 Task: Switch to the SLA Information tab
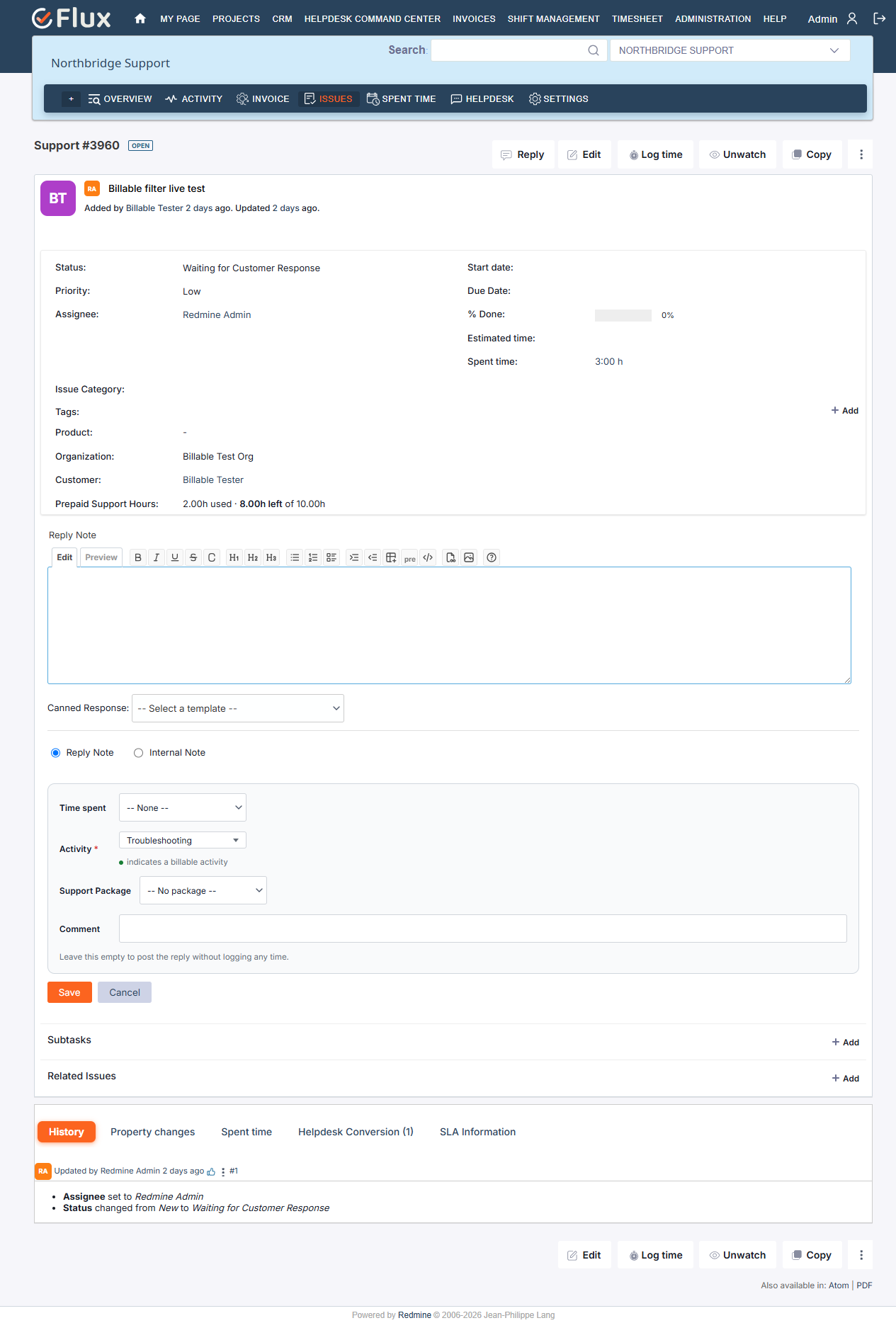[477, 1132]
